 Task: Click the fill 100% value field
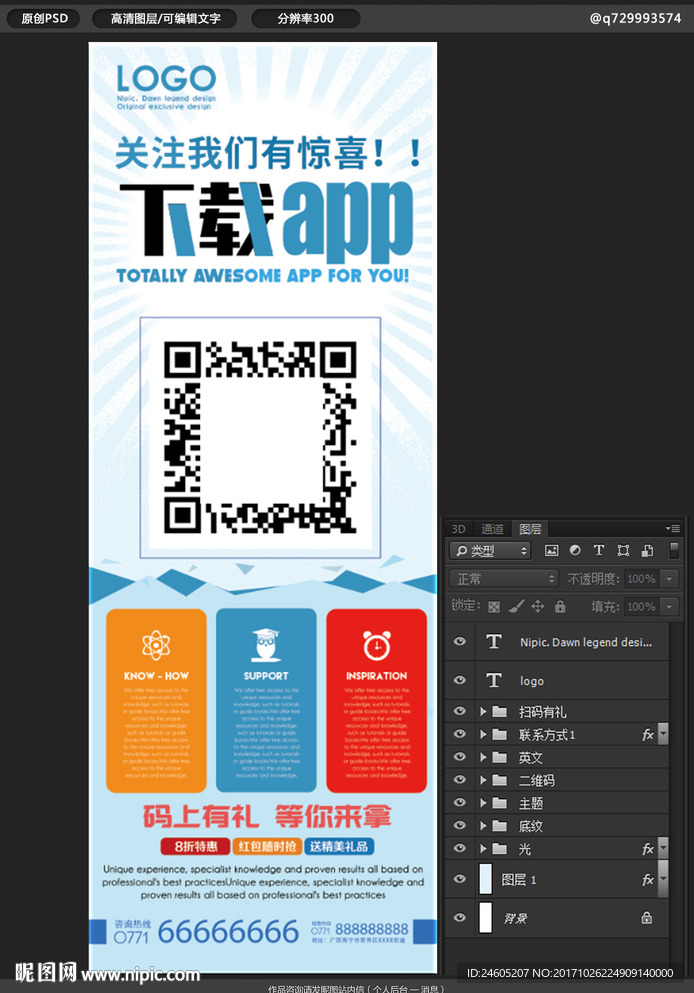[641, 607]
